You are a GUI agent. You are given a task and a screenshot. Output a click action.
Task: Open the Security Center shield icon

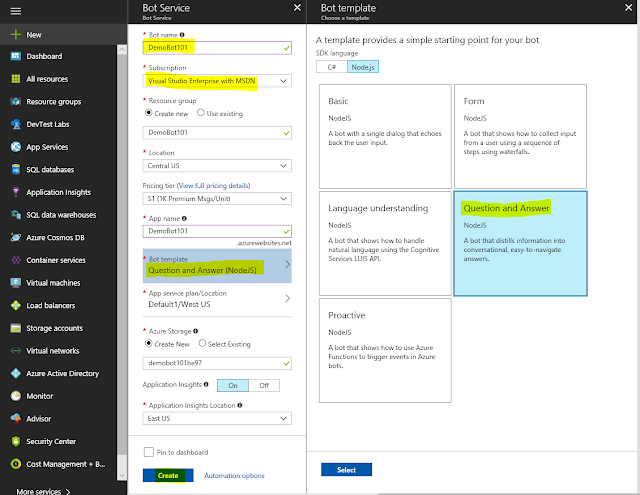pyautogui.click(x=16, y=441)
